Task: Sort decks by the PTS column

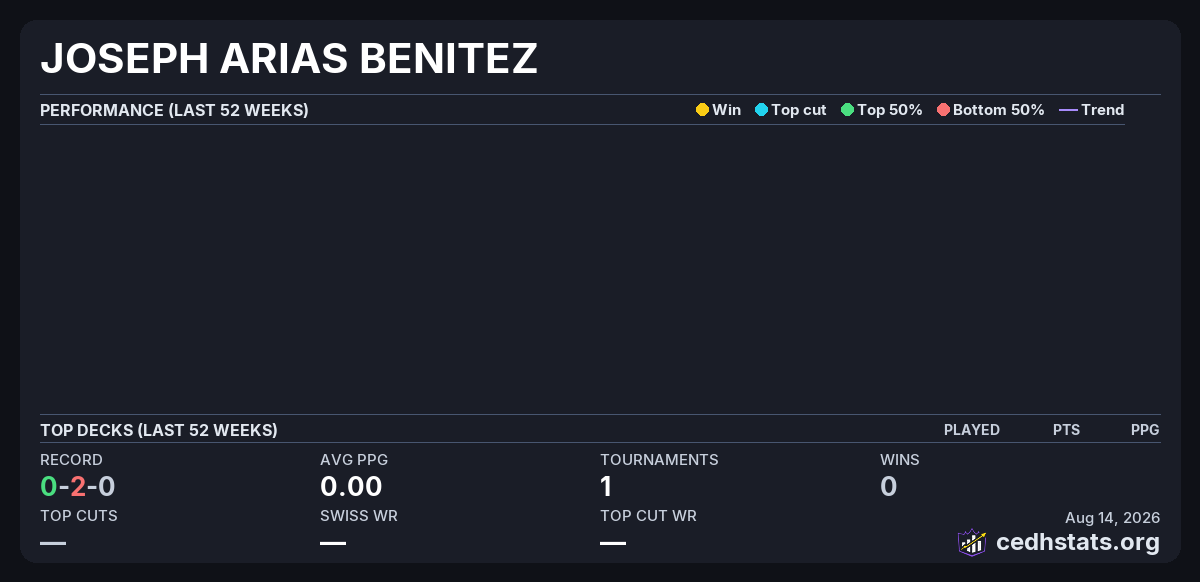Action: [1066, 430]
